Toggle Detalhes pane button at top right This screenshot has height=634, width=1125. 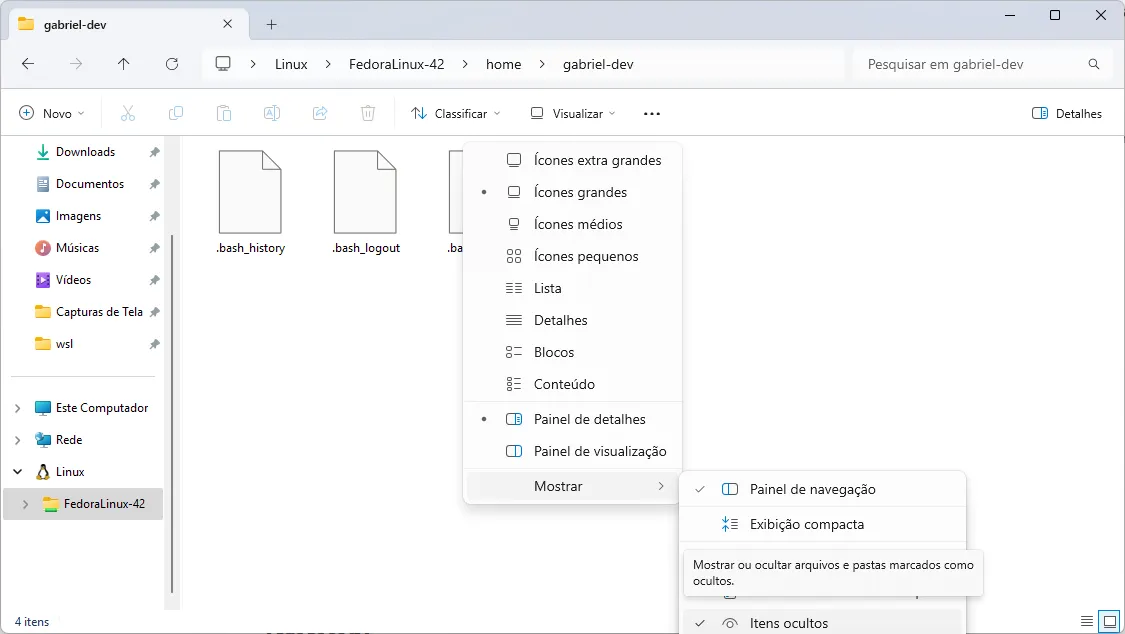pos(1067,113)
